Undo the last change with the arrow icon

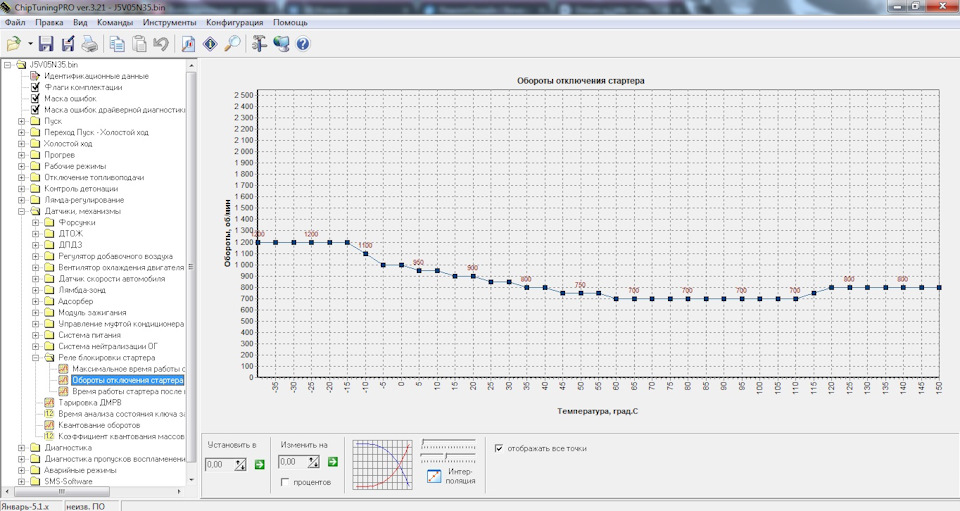[x=161, y=44]
